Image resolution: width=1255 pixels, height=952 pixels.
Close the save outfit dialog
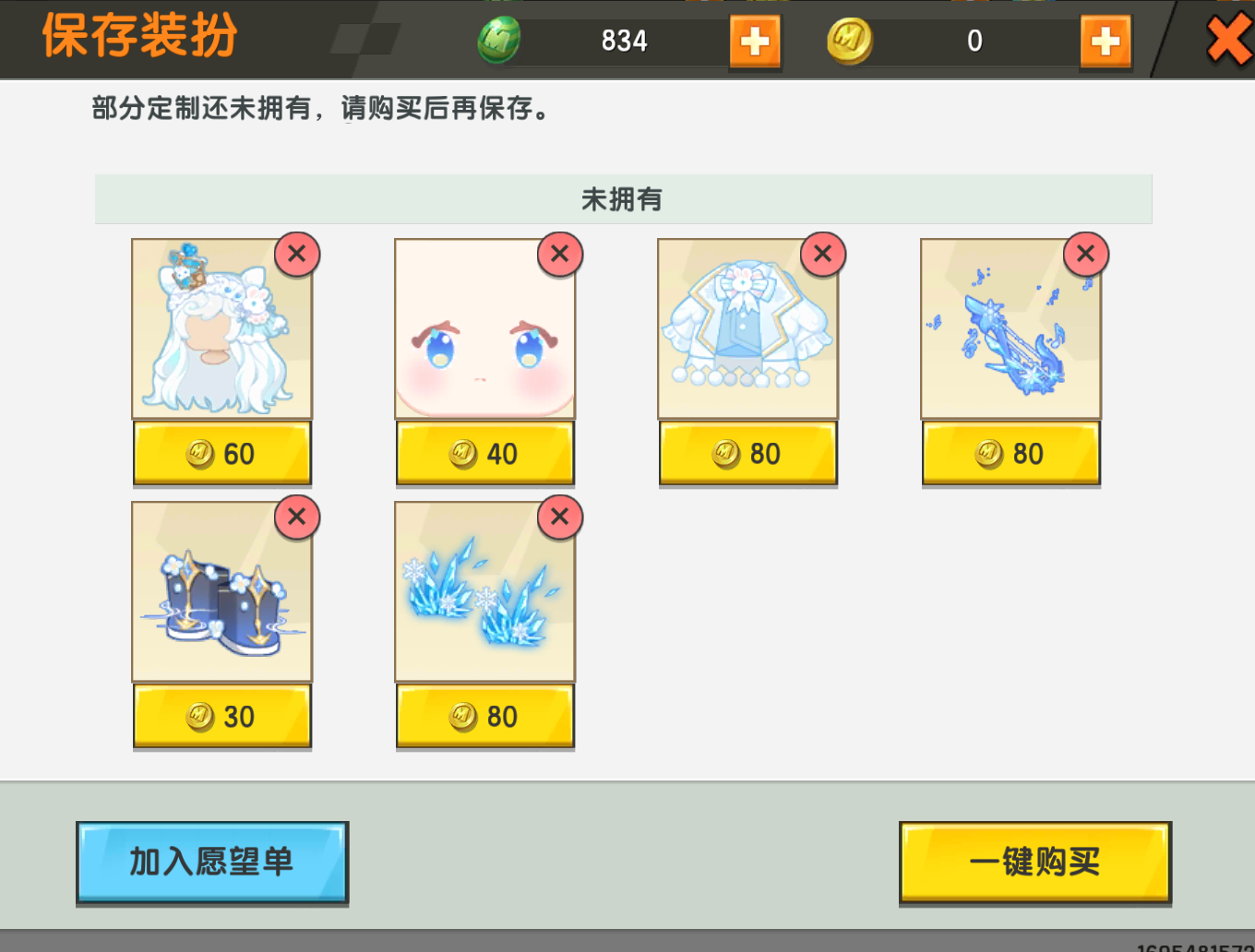(x=1230, y=41)
